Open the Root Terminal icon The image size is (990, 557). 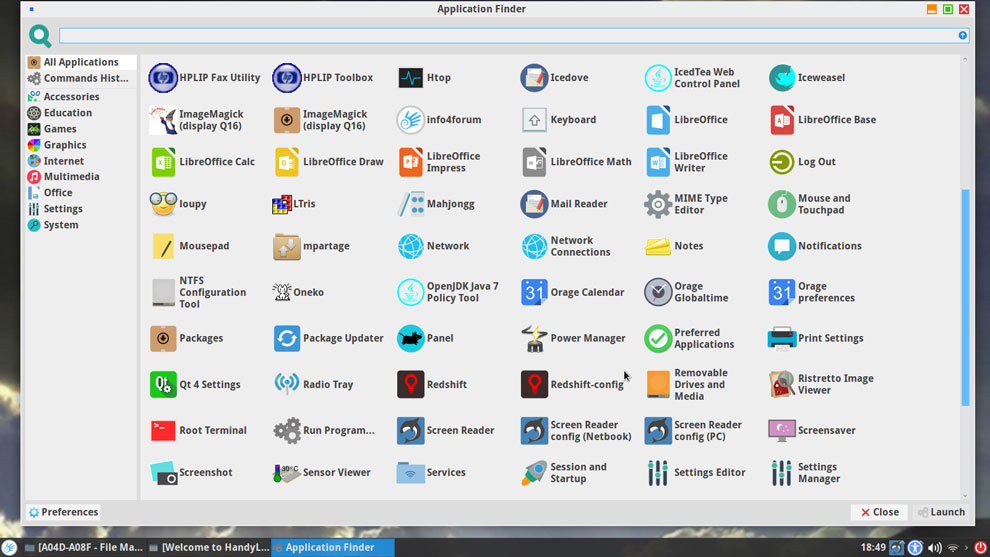[163, 430]
